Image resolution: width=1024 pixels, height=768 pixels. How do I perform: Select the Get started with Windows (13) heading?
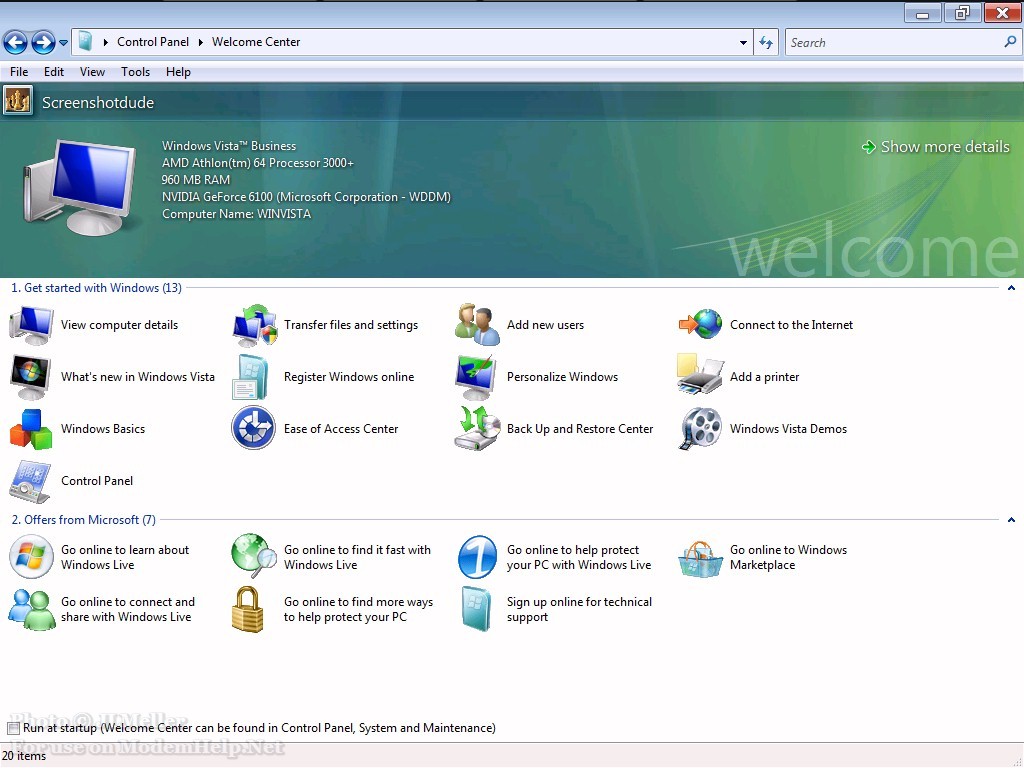(96, 288)
